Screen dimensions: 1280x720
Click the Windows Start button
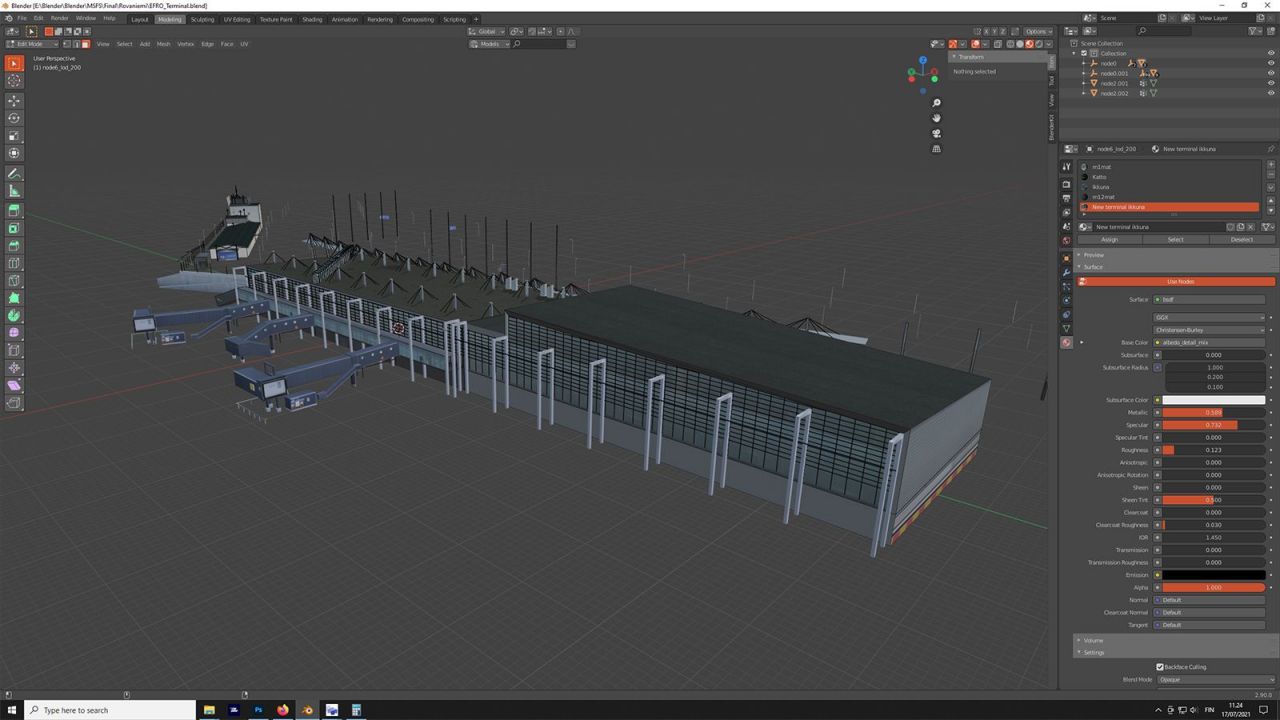point(11,710)
